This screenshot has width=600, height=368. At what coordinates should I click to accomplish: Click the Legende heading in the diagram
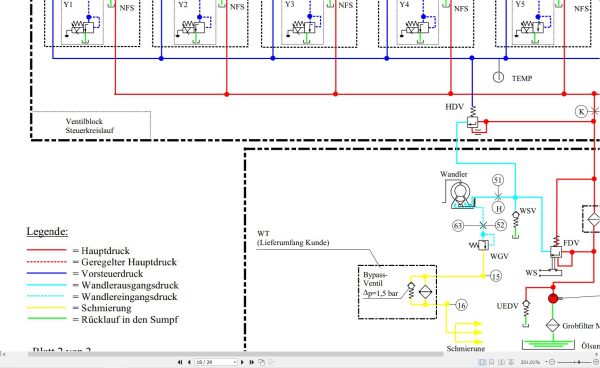tap(47, 231)
